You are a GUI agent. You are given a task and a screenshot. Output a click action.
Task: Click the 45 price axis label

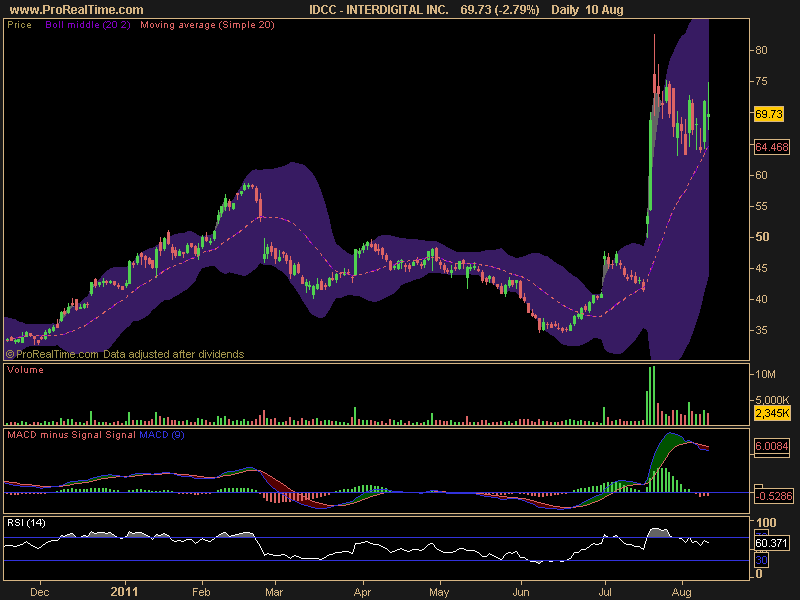[761, 268]
